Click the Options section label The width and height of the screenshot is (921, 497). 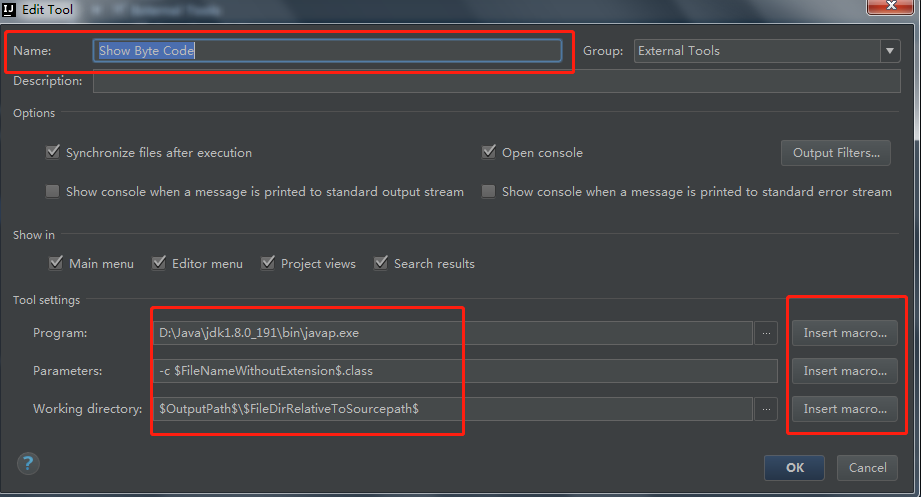[34, 113]
